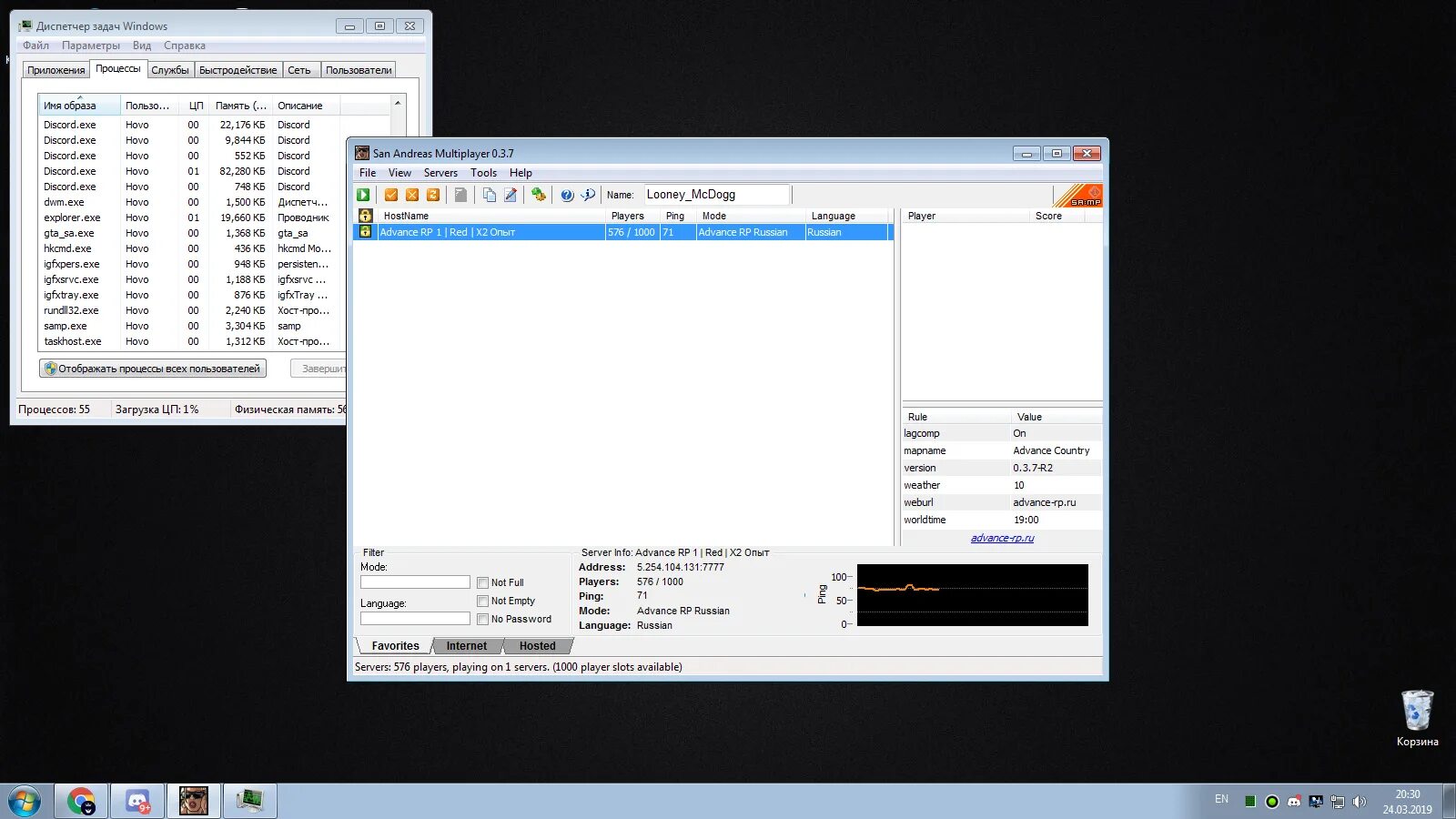Click the lock icon column header in server list
The image size is (1456, 819).
click(365, 216)
